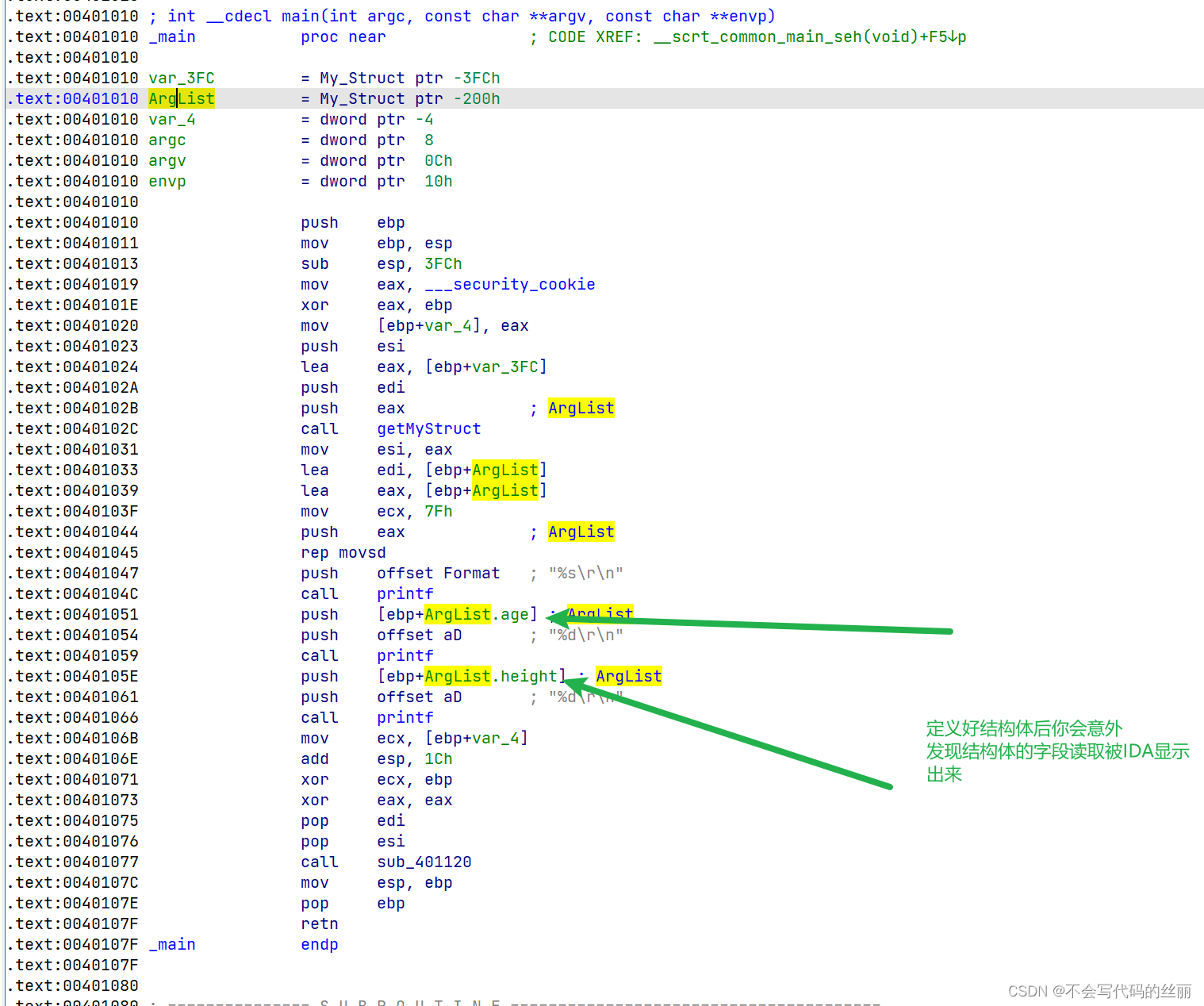Click the printf call at address 00401059
Image resolution: width=1204 pixels, height=1006 pixels.
405,655
